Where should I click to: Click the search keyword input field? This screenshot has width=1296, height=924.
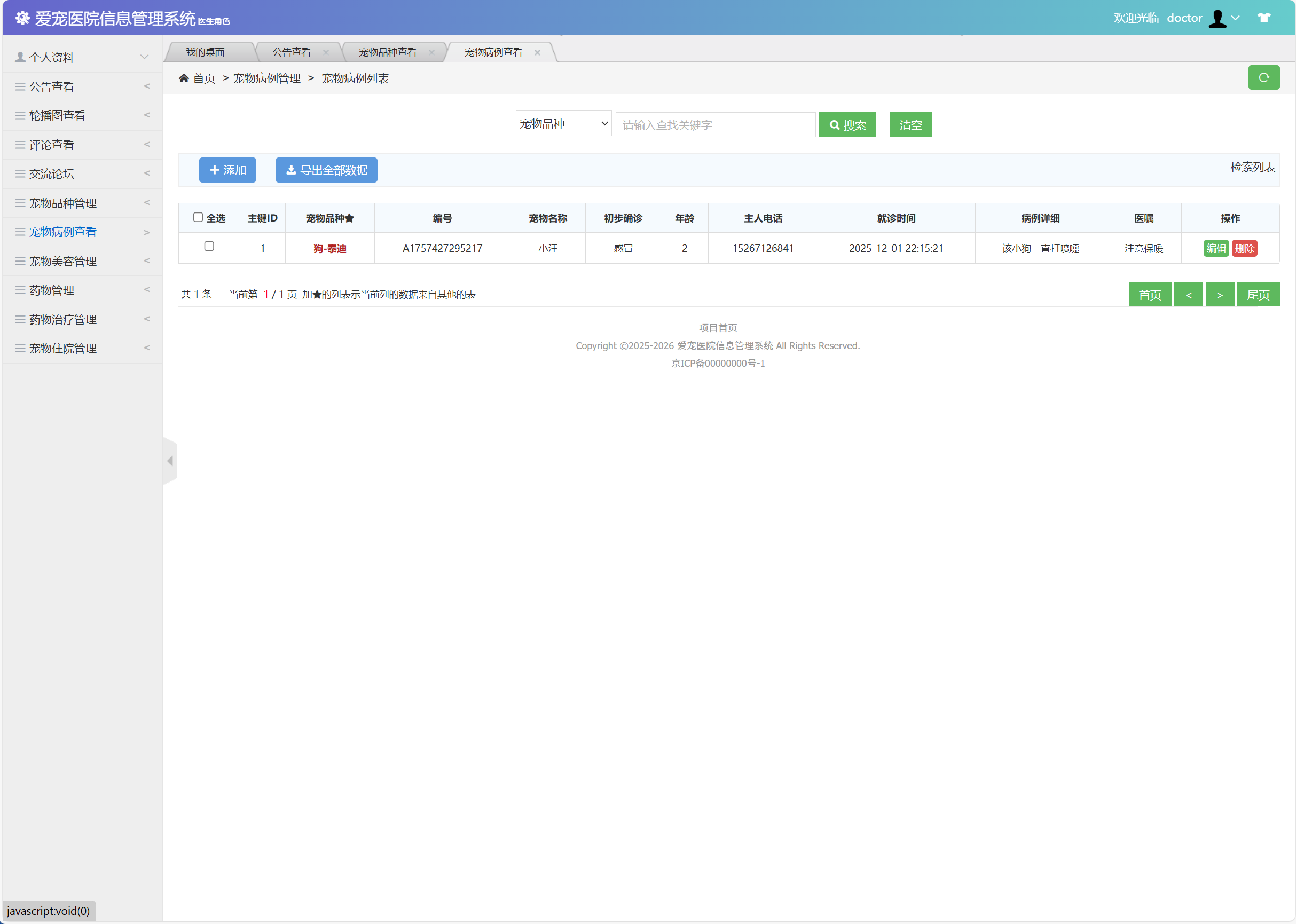[x=715, y=124]
